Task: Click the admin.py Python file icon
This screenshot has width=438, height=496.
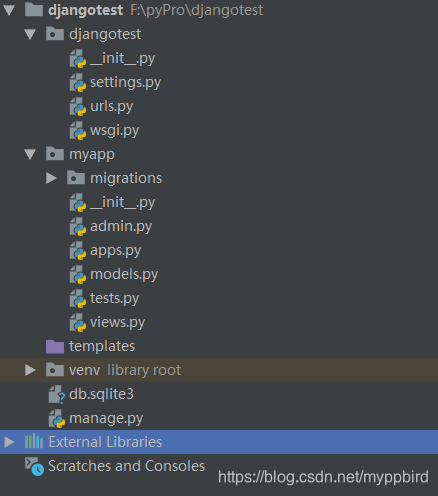Action: [x=78, y=227]
